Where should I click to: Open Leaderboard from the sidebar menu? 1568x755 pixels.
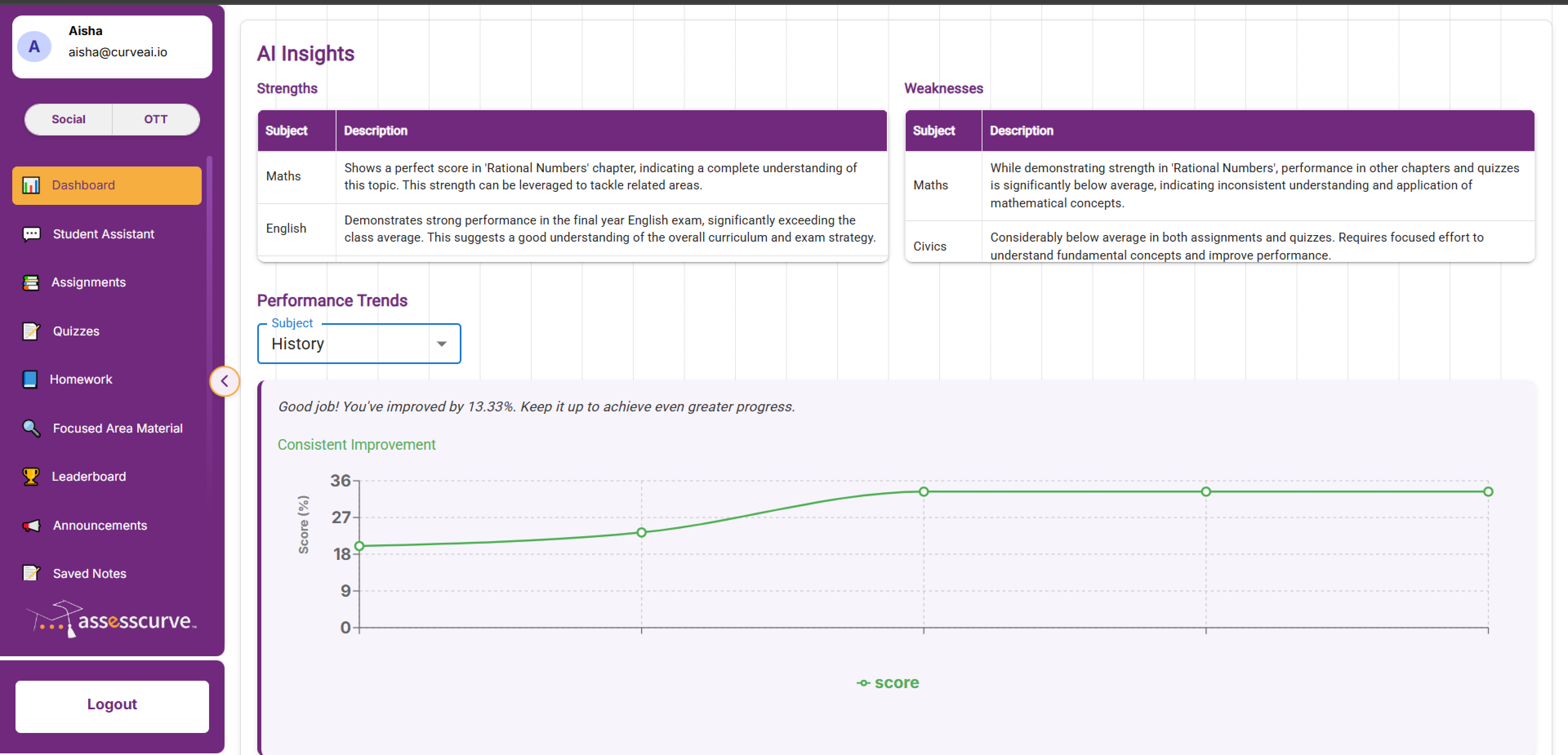point(89,476)
